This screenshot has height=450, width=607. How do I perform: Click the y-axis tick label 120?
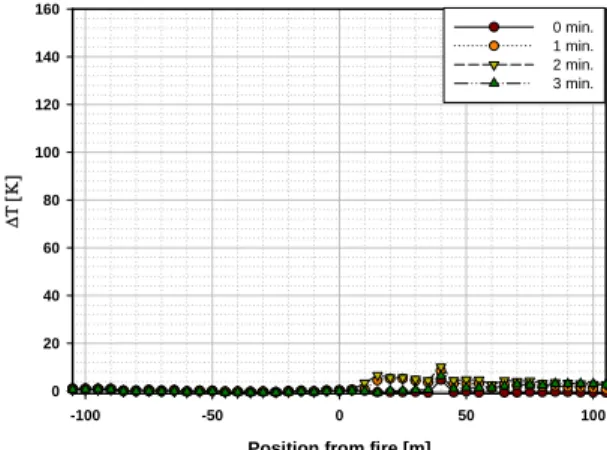(x=47, y=105)
